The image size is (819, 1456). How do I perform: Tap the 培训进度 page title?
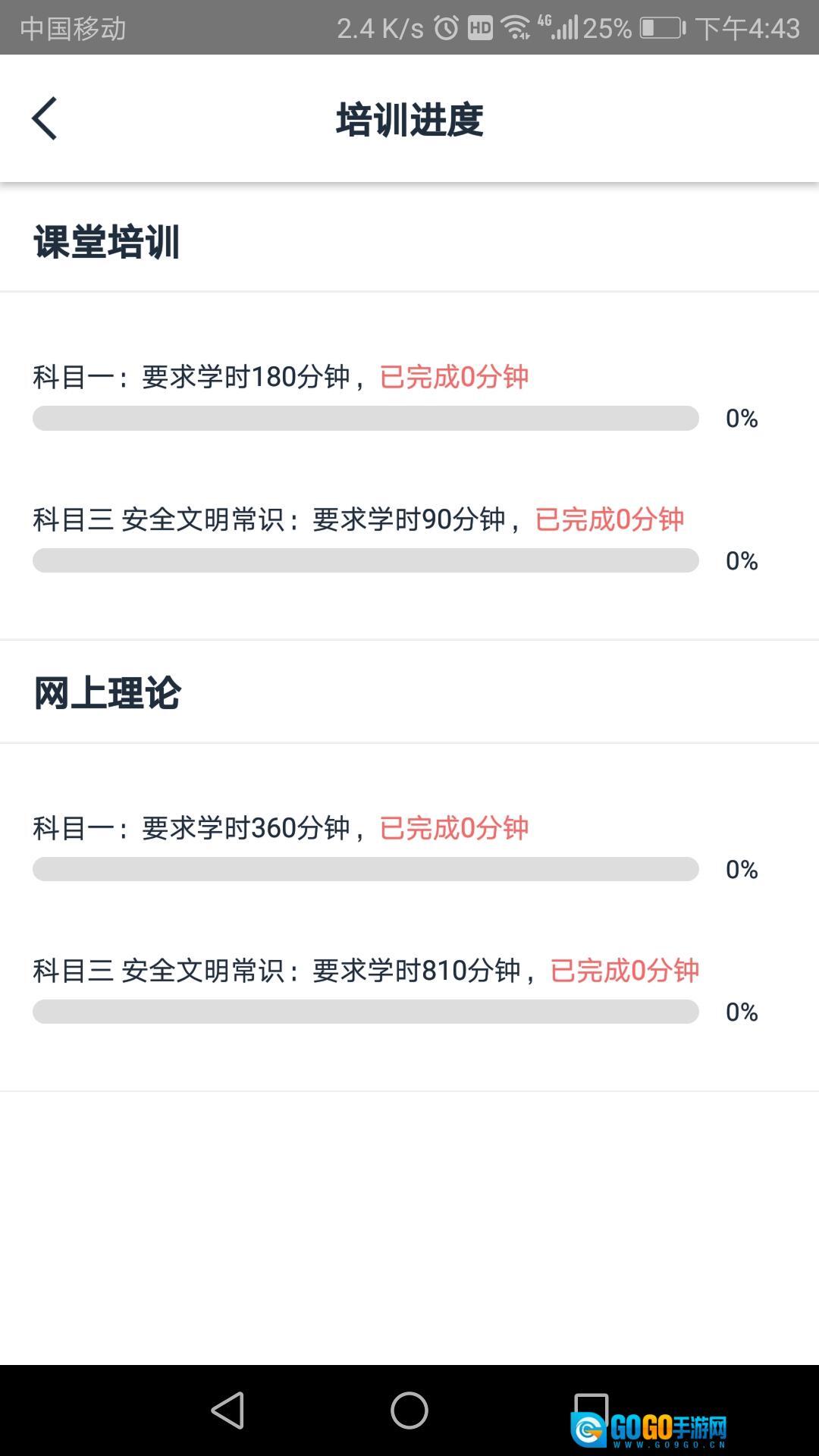coord(409,119)
